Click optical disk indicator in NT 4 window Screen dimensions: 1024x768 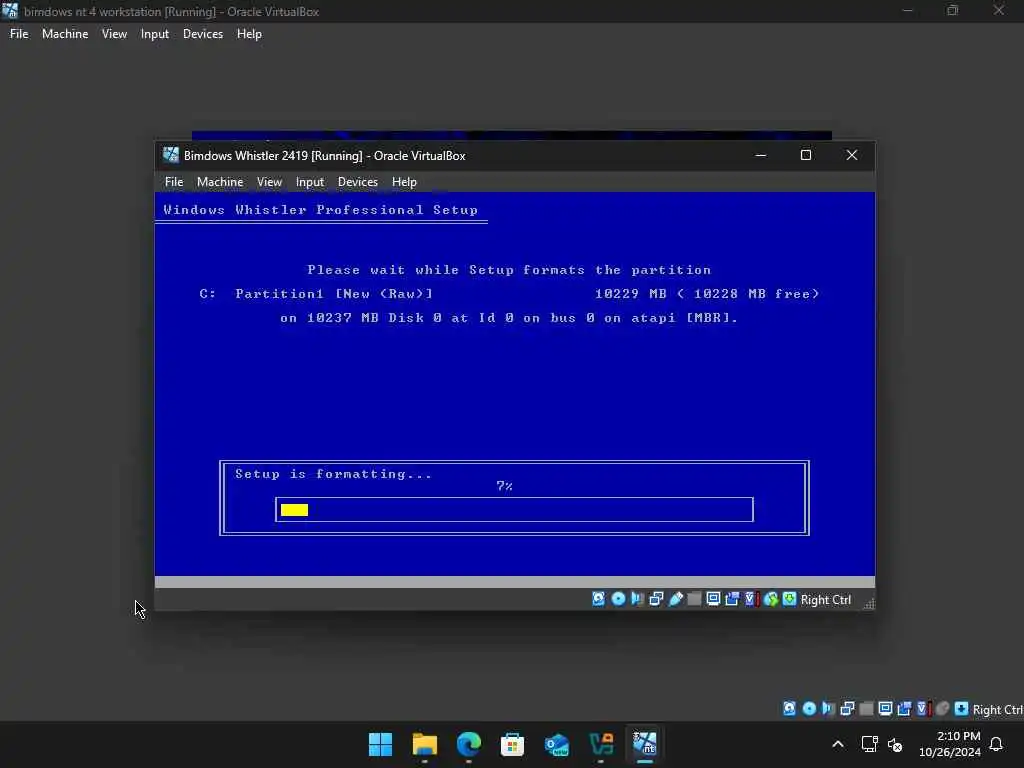point(809,709)
